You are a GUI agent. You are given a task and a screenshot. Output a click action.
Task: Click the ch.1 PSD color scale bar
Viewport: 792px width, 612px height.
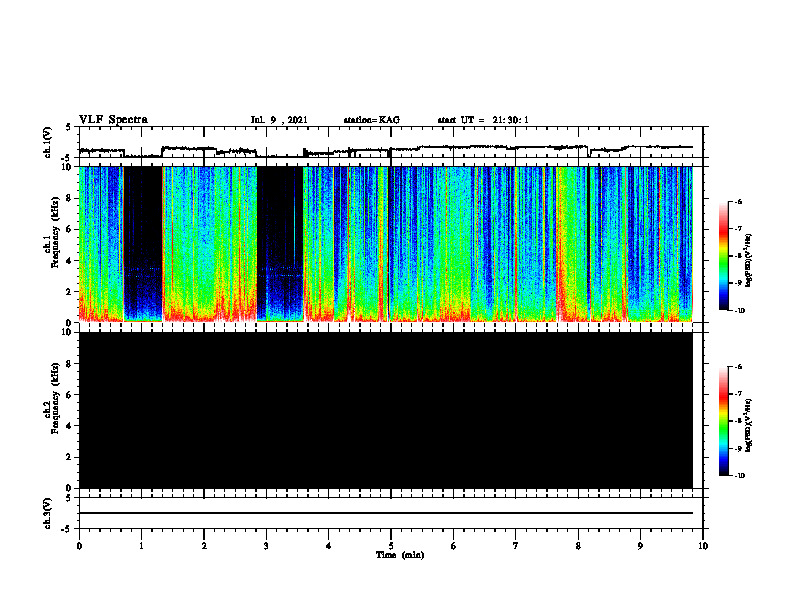[724, 256]
